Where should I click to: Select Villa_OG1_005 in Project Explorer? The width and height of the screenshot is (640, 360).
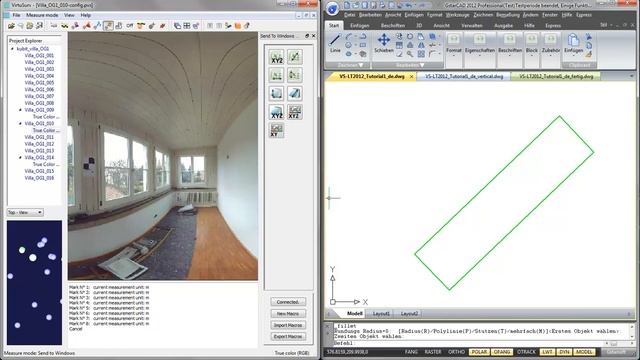39,82
